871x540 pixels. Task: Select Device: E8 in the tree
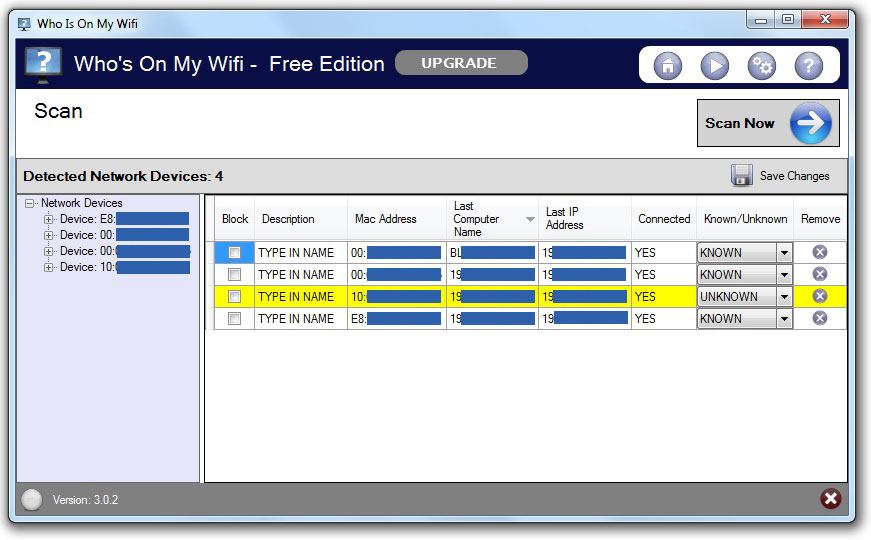[124, 219]
